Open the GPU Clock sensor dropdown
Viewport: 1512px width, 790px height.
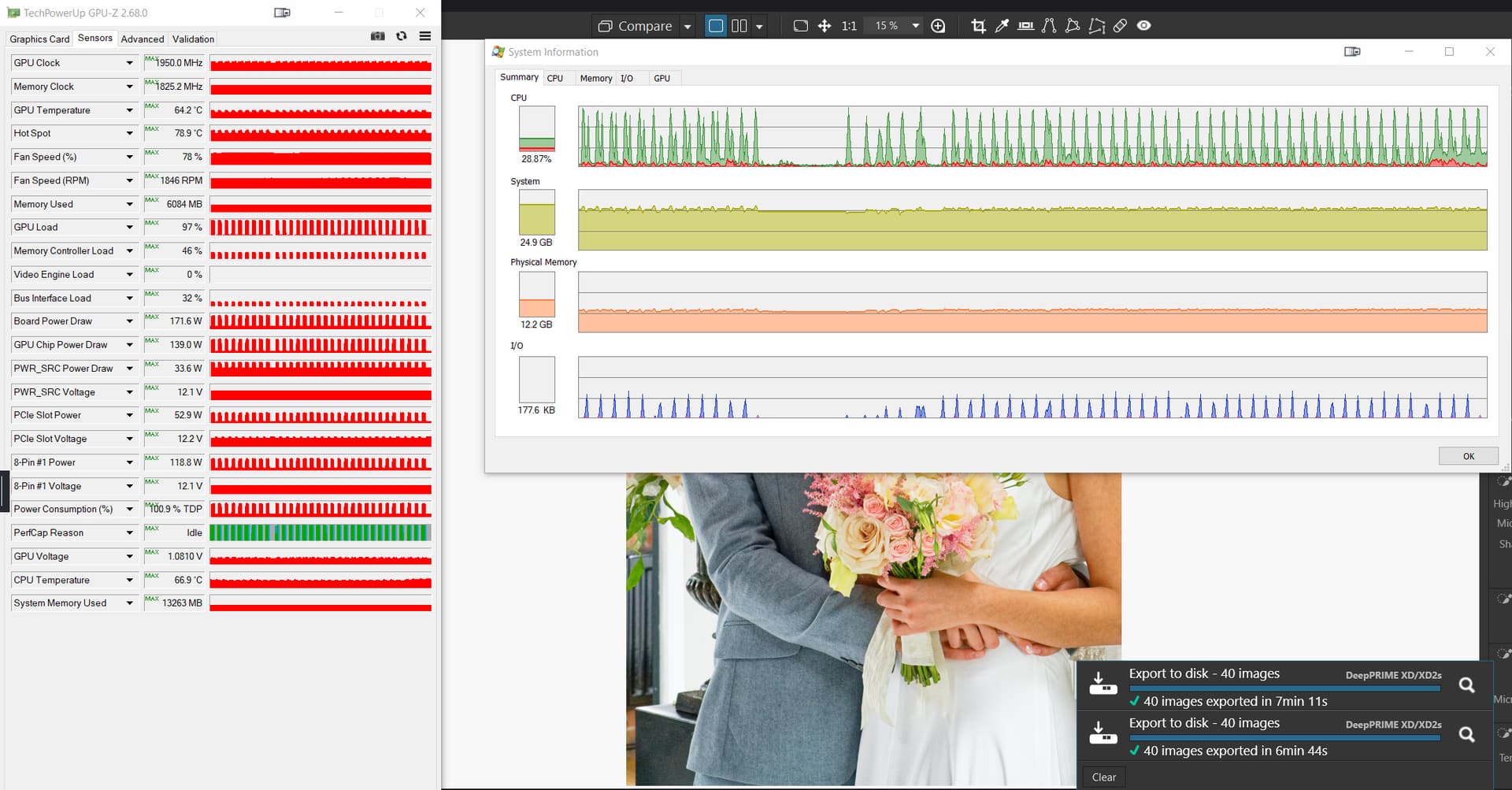tap(129, 63)
